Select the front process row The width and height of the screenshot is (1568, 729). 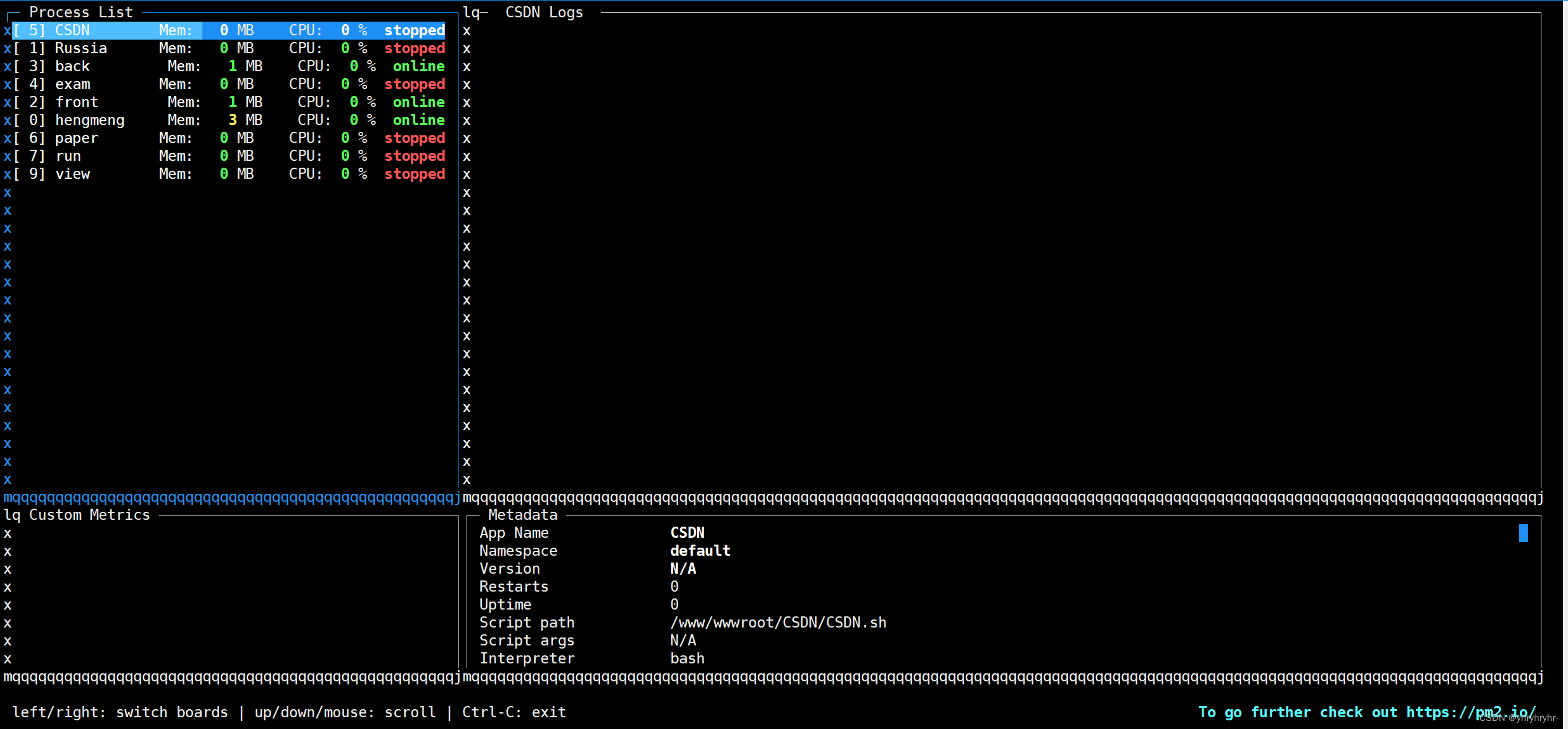click(x=77, y=102)
